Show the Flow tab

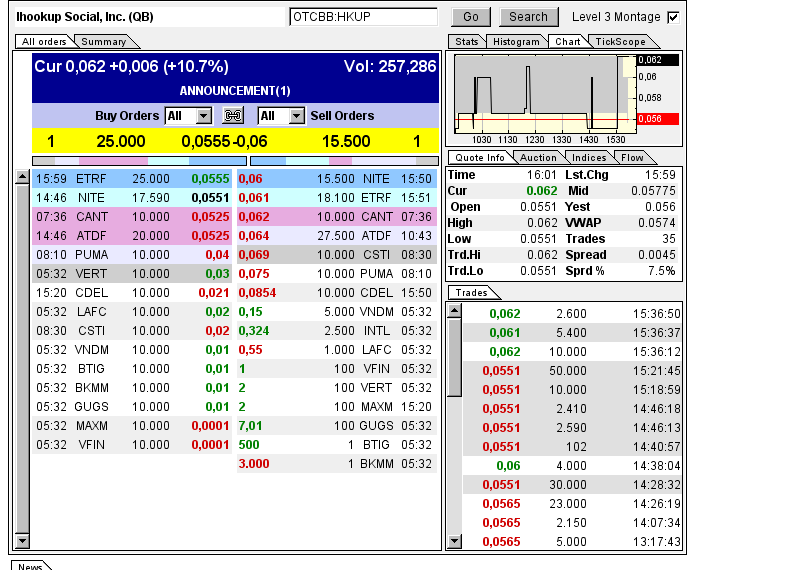(632, 158)
